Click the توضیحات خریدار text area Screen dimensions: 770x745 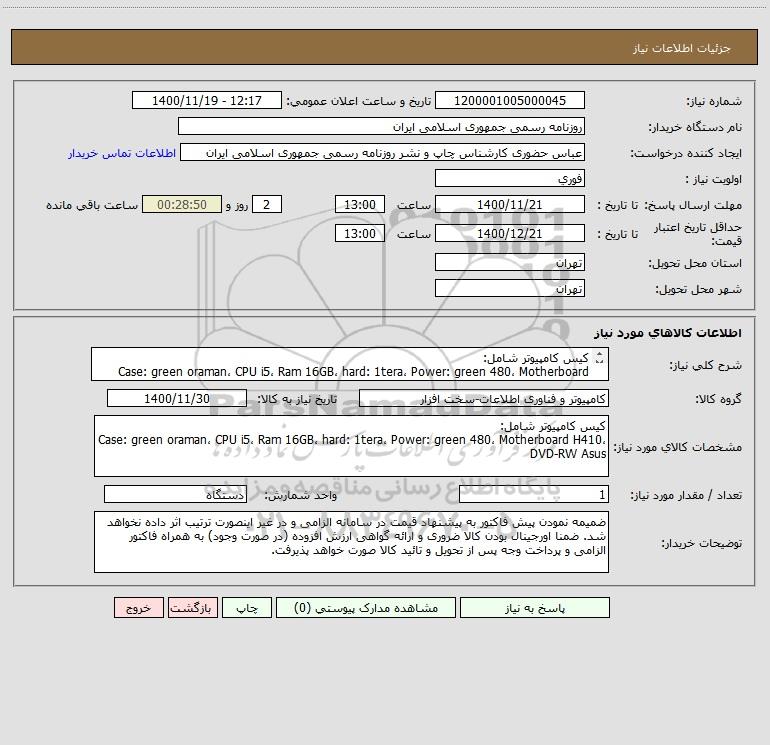(x=351, y=542)
